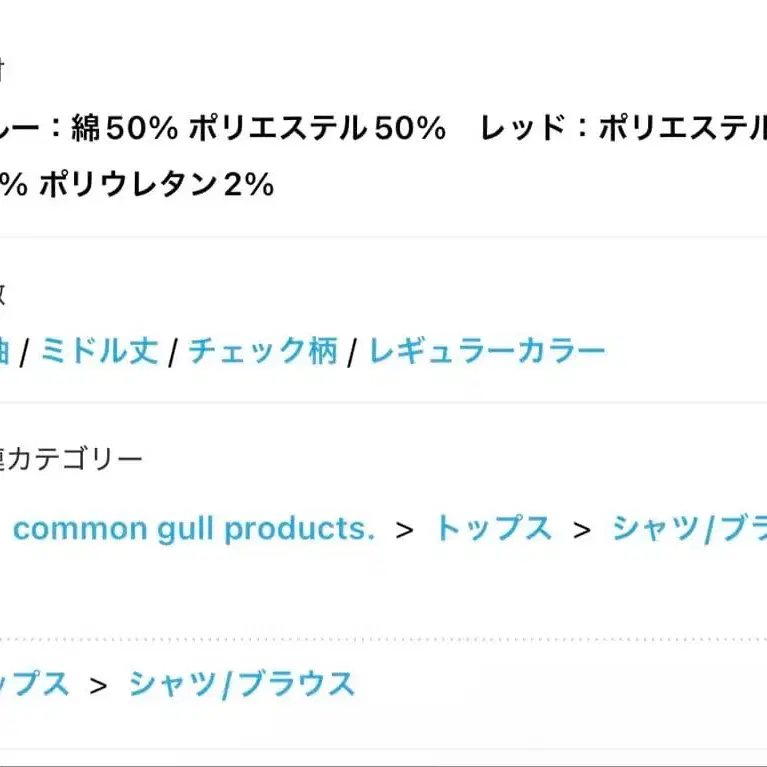Click the slash between チェック柄 and レギュラーカラー
Screen dimensions: 767x767
[x=352, y=352]
